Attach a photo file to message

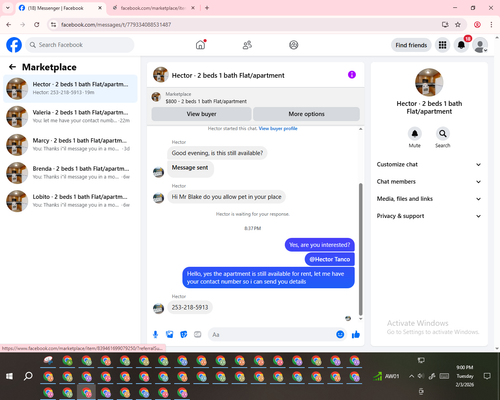(x=170, y=334)
